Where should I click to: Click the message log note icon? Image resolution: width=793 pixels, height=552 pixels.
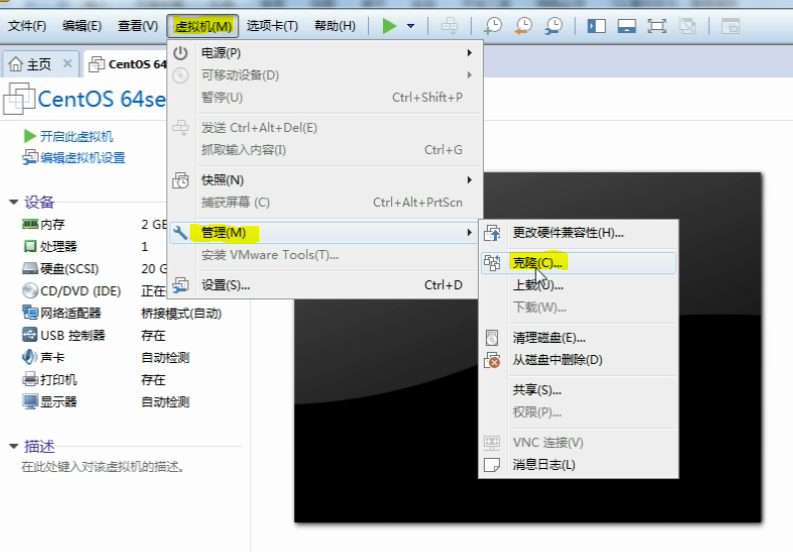point(492,465)
